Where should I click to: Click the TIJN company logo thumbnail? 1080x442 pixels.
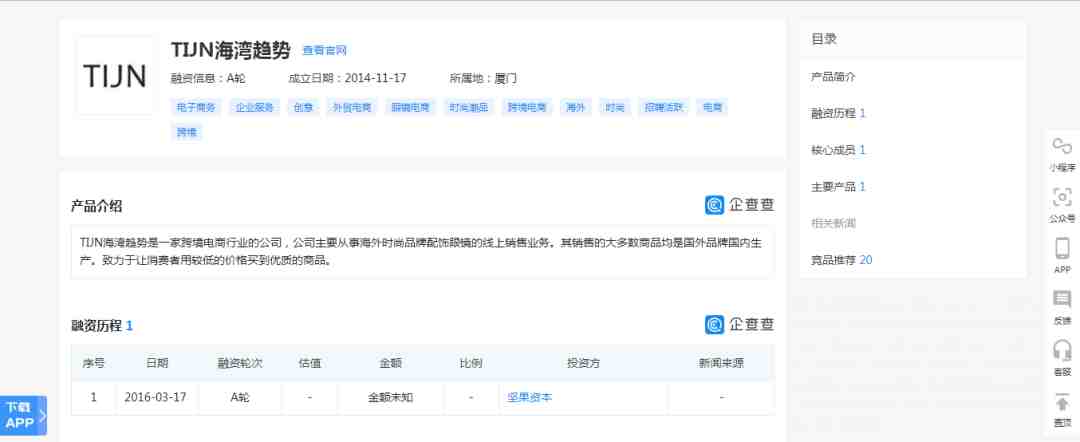(116, 76)
